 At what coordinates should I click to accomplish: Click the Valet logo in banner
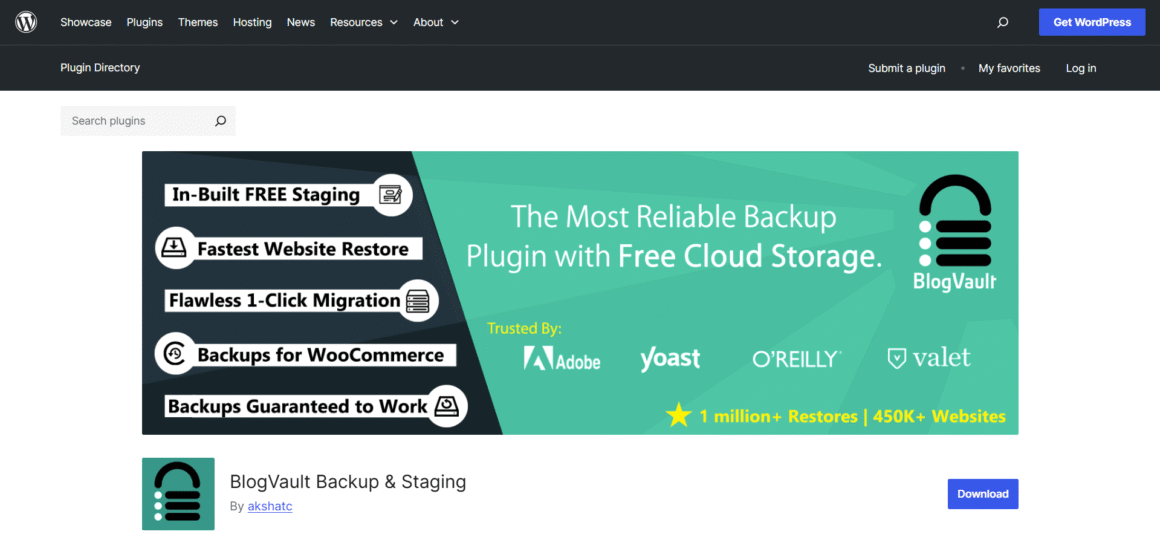click(x=928, y=359)
